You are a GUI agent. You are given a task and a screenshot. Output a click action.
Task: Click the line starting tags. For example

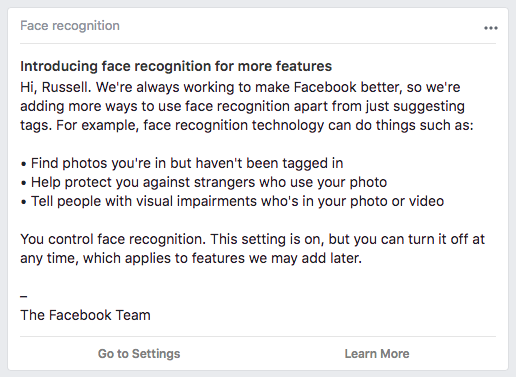click(247, 125)
